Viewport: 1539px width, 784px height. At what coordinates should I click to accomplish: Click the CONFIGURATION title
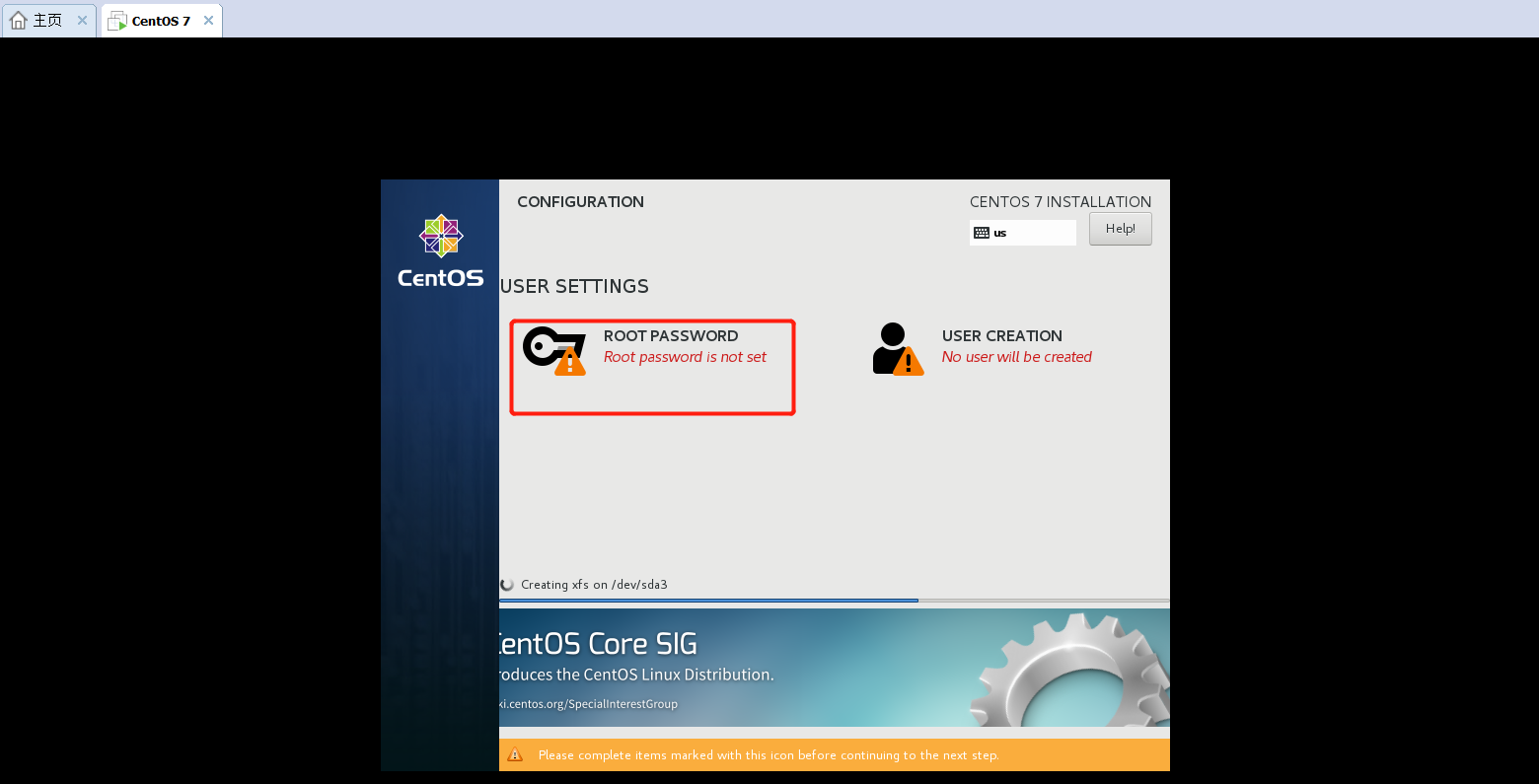coord(580,202)
